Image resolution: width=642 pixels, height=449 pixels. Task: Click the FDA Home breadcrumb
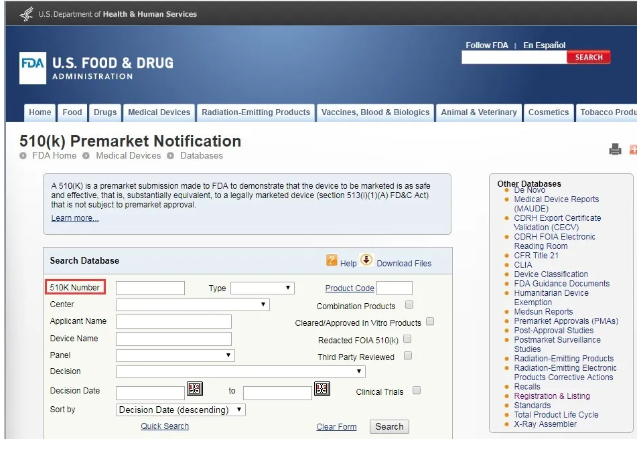[x=54, y=156]
